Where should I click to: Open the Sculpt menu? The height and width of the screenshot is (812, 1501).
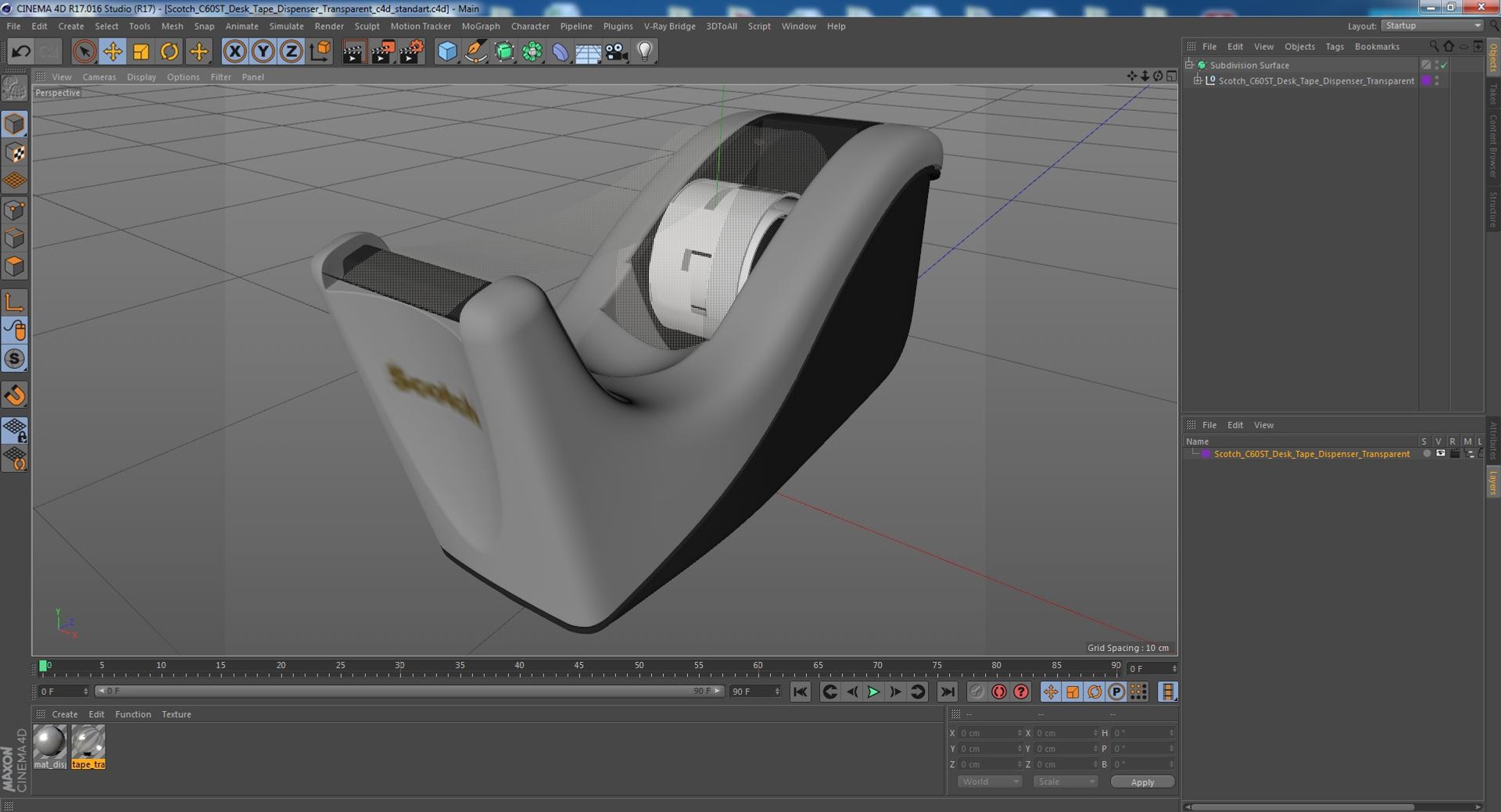(367, 26)
